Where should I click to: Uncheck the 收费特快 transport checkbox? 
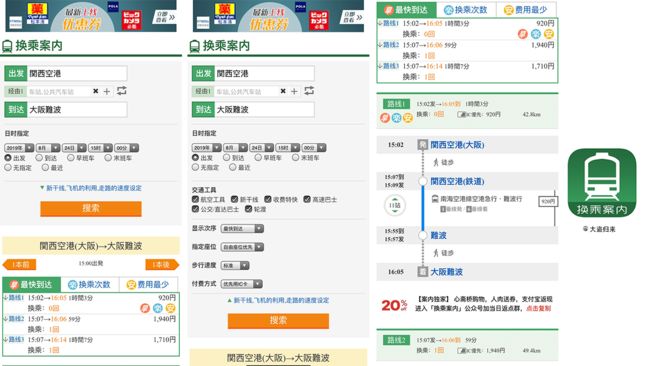[268, 199]
